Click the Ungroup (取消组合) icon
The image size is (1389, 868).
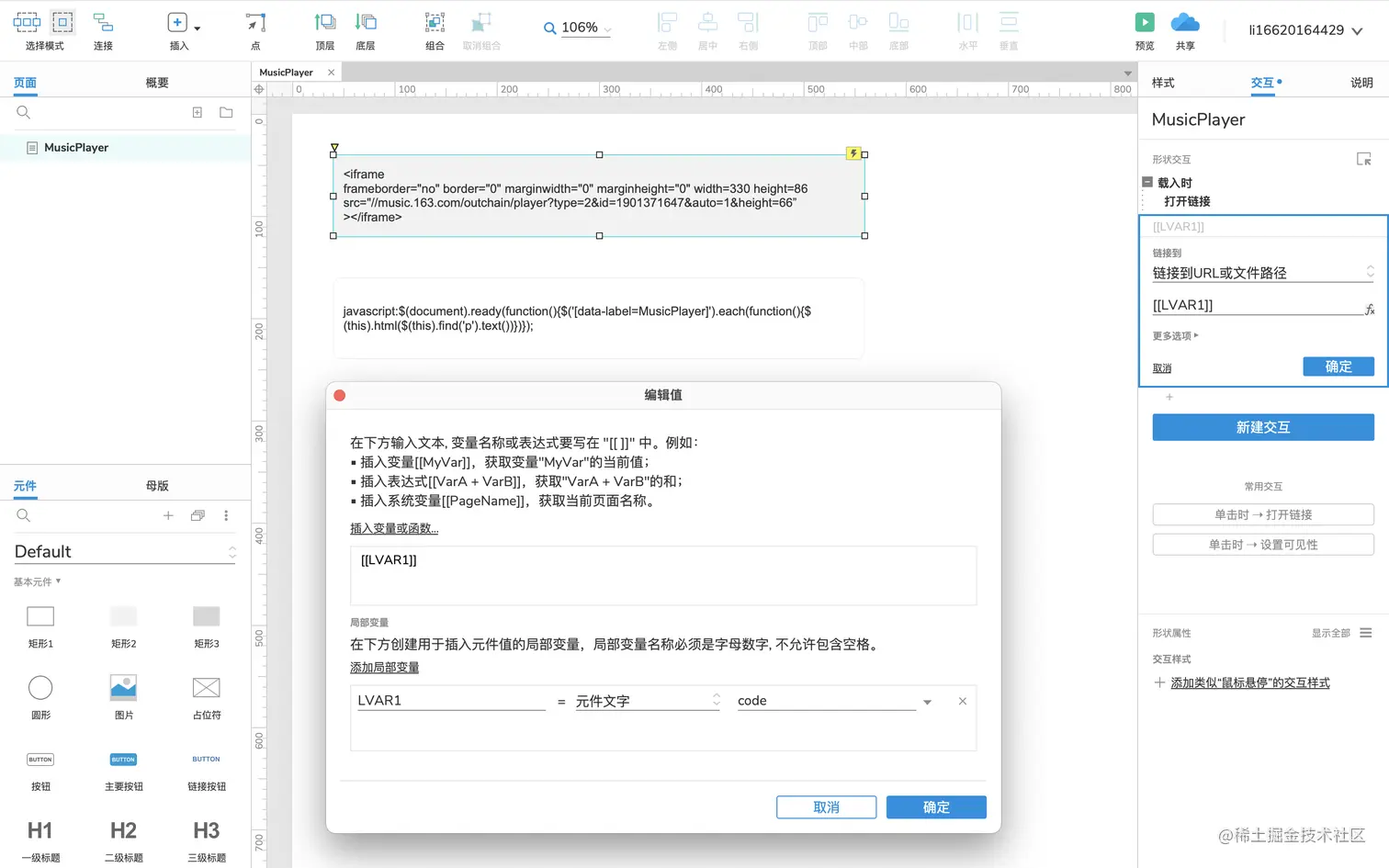point(481,23)
